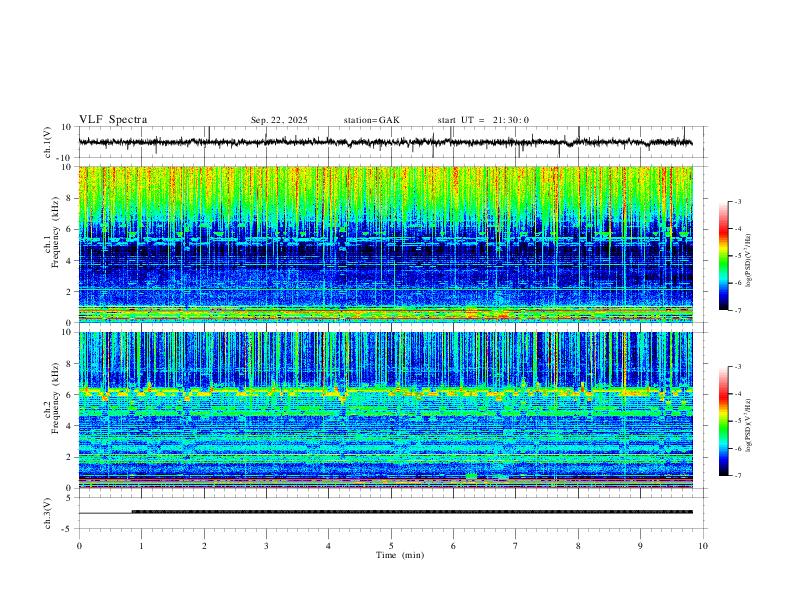Viewport: 792px width, 612px height.
Task: Click time axis tick label "8"
Action: (578, 546)
